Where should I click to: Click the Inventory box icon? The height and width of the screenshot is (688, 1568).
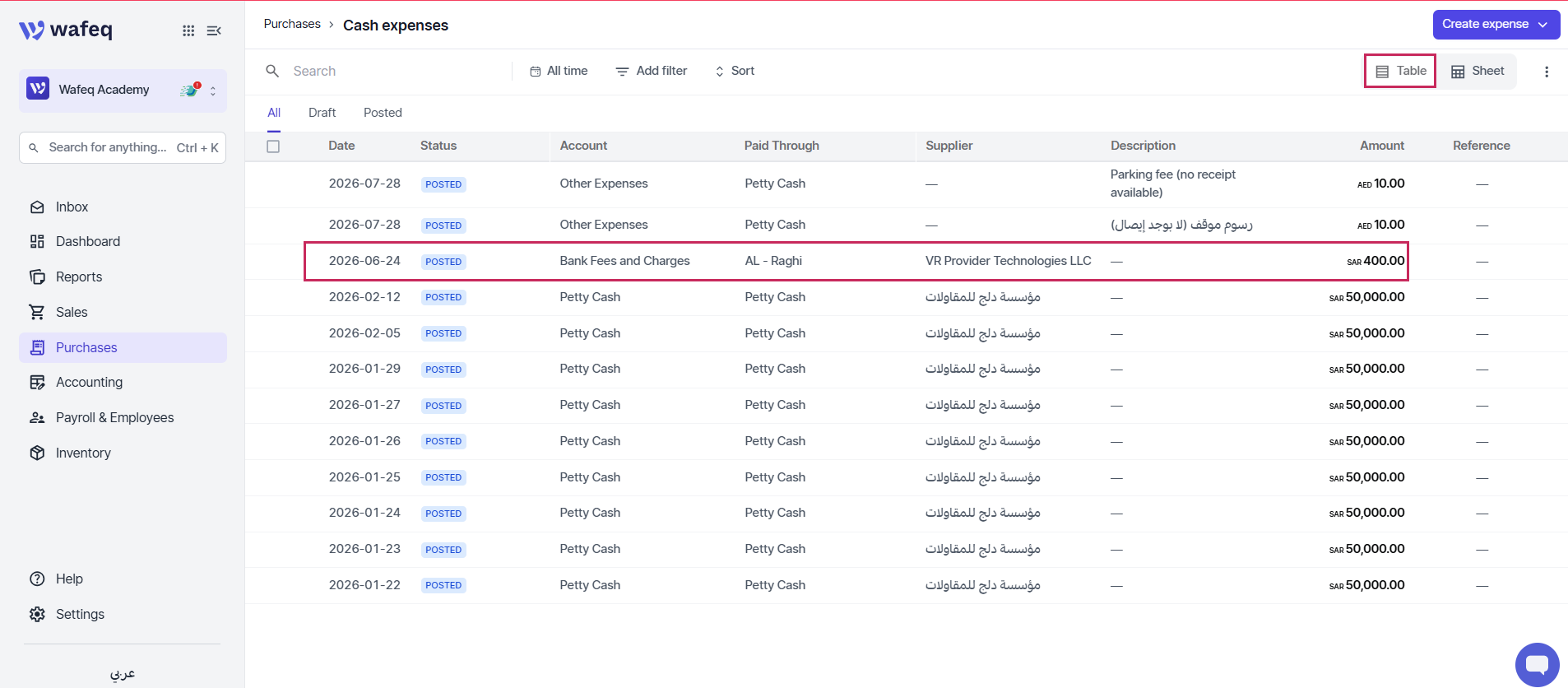point(37,453)
